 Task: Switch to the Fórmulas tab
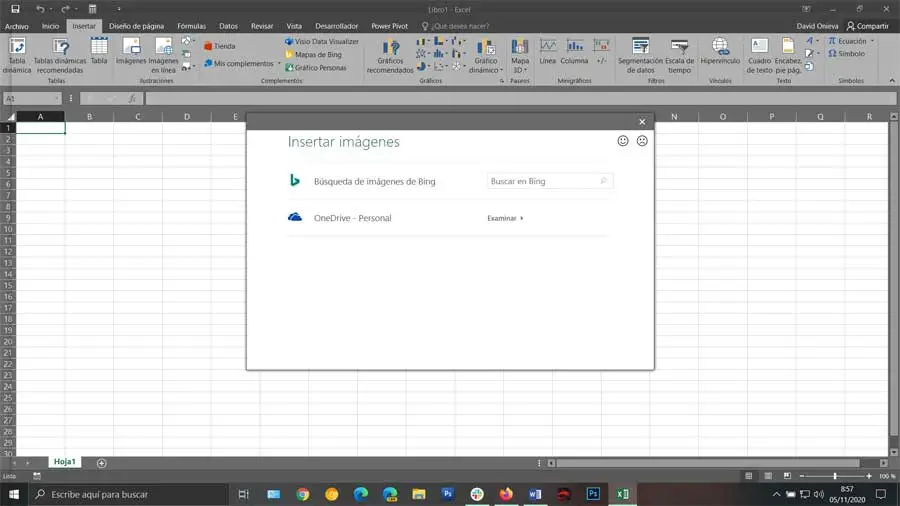tap(191, 26)
